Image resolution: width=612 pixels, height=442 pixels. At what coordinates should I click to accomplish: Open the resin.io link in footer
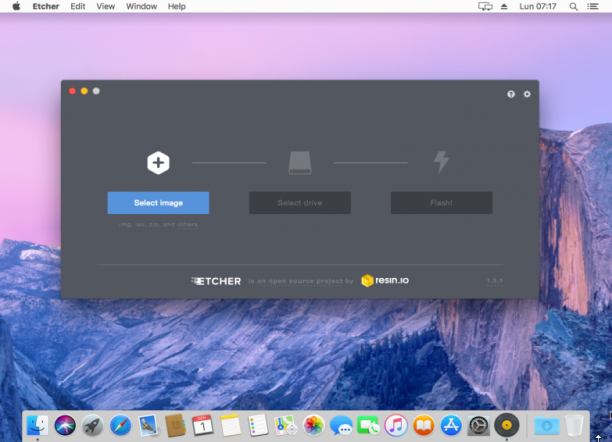point(385,280)
